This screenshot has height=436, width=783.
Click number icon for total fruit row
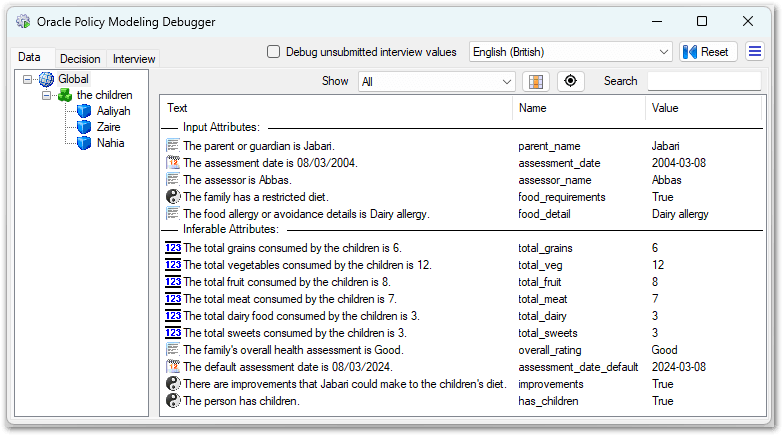[173, 282]
